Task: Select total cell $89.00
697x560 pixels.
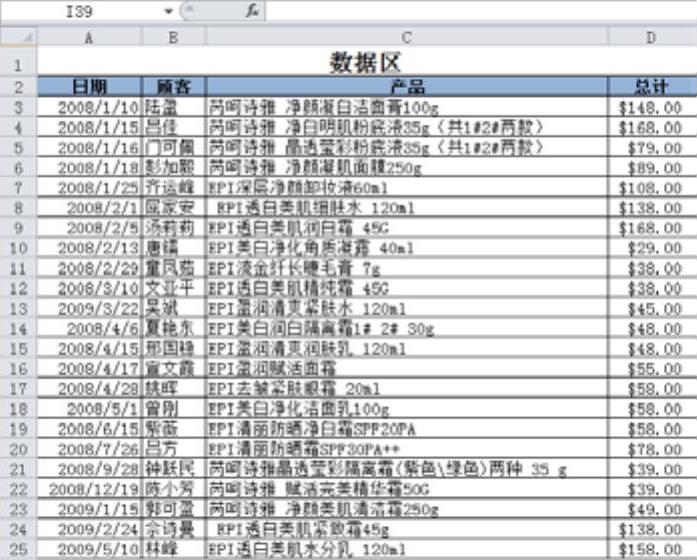Action: click(652, 168)
